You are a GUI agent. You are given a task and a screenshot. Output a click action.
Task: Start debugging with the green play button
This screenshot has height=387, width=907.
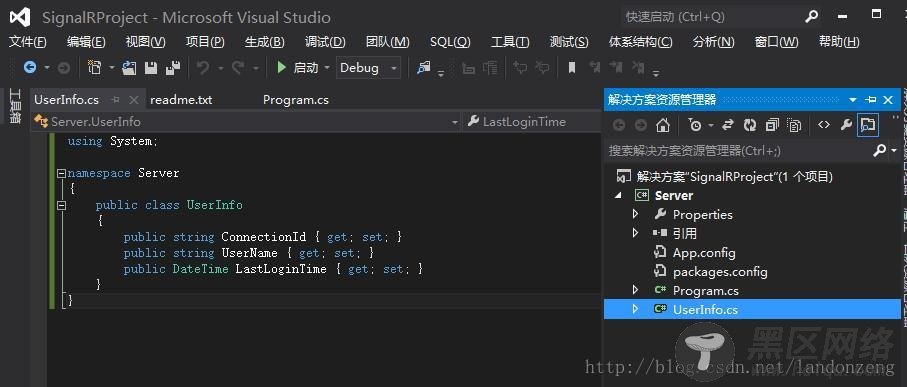282,68
